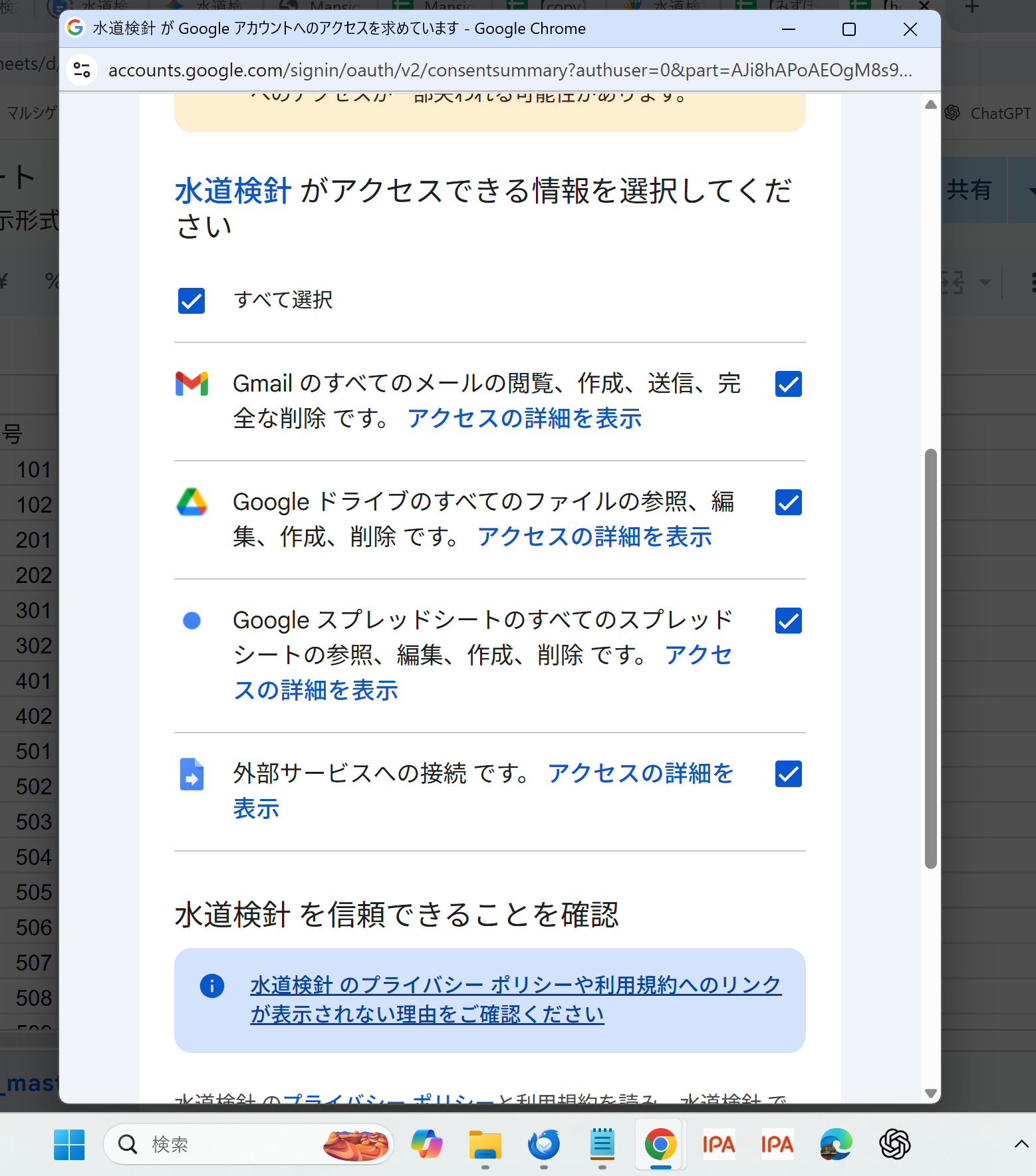Uncheck the Google ドライブ permission checkbox
The height and width of the screenshot is (1176, 1036).
tap(789, 503)
